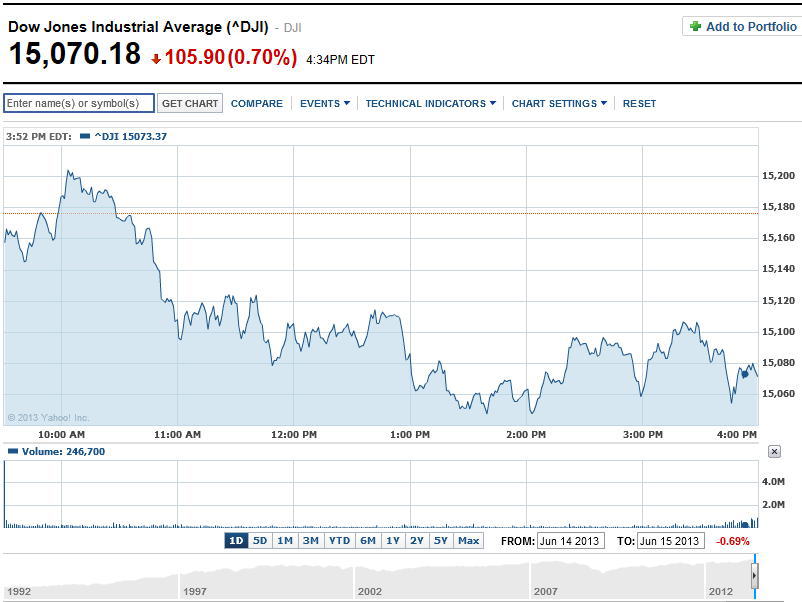Click the blue ^DJI legend color swatch
Screen dimensions: 802x602
click(x=85, y=137)
